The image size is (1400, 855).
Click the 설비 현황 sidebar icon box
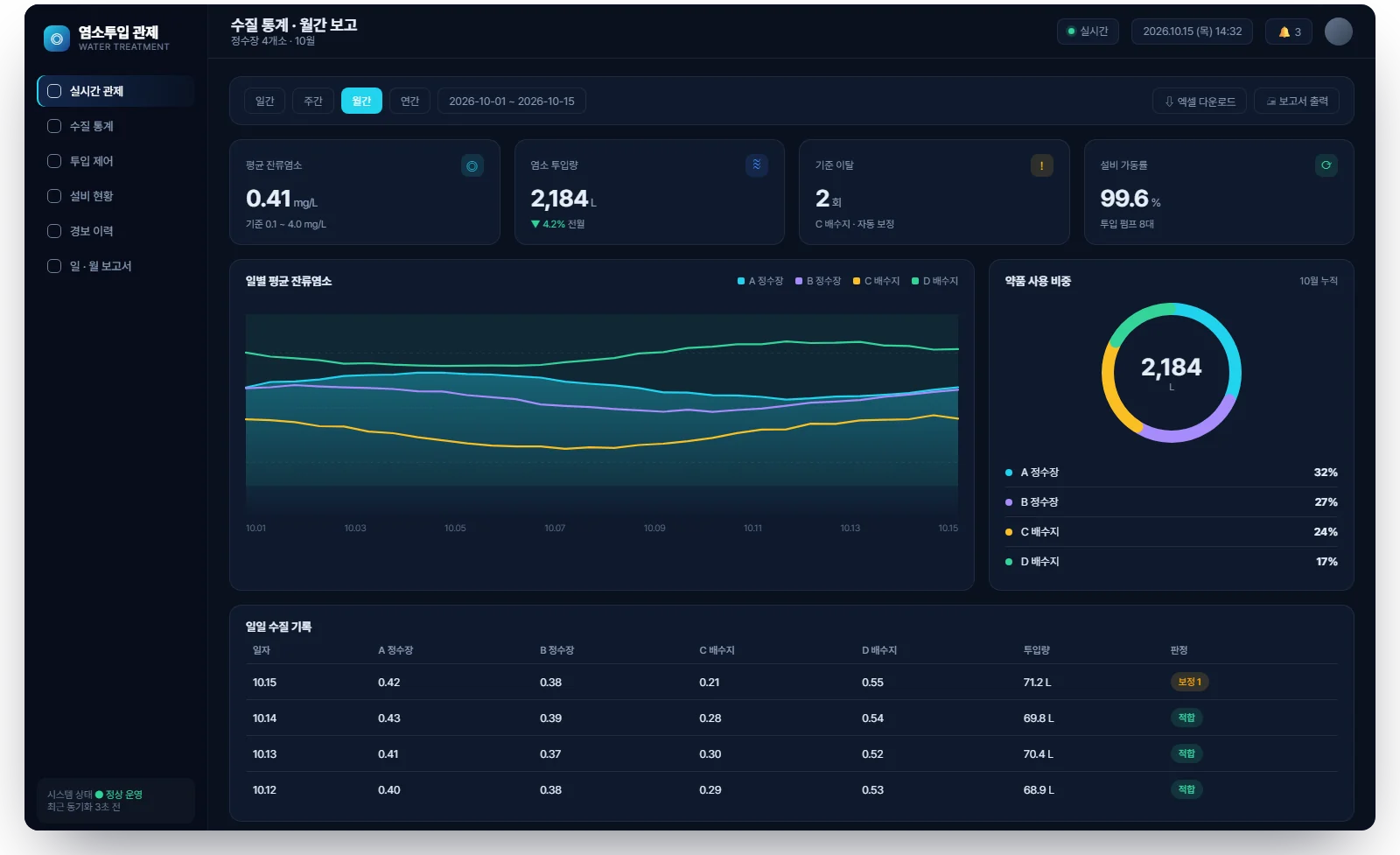click(54, 196)
